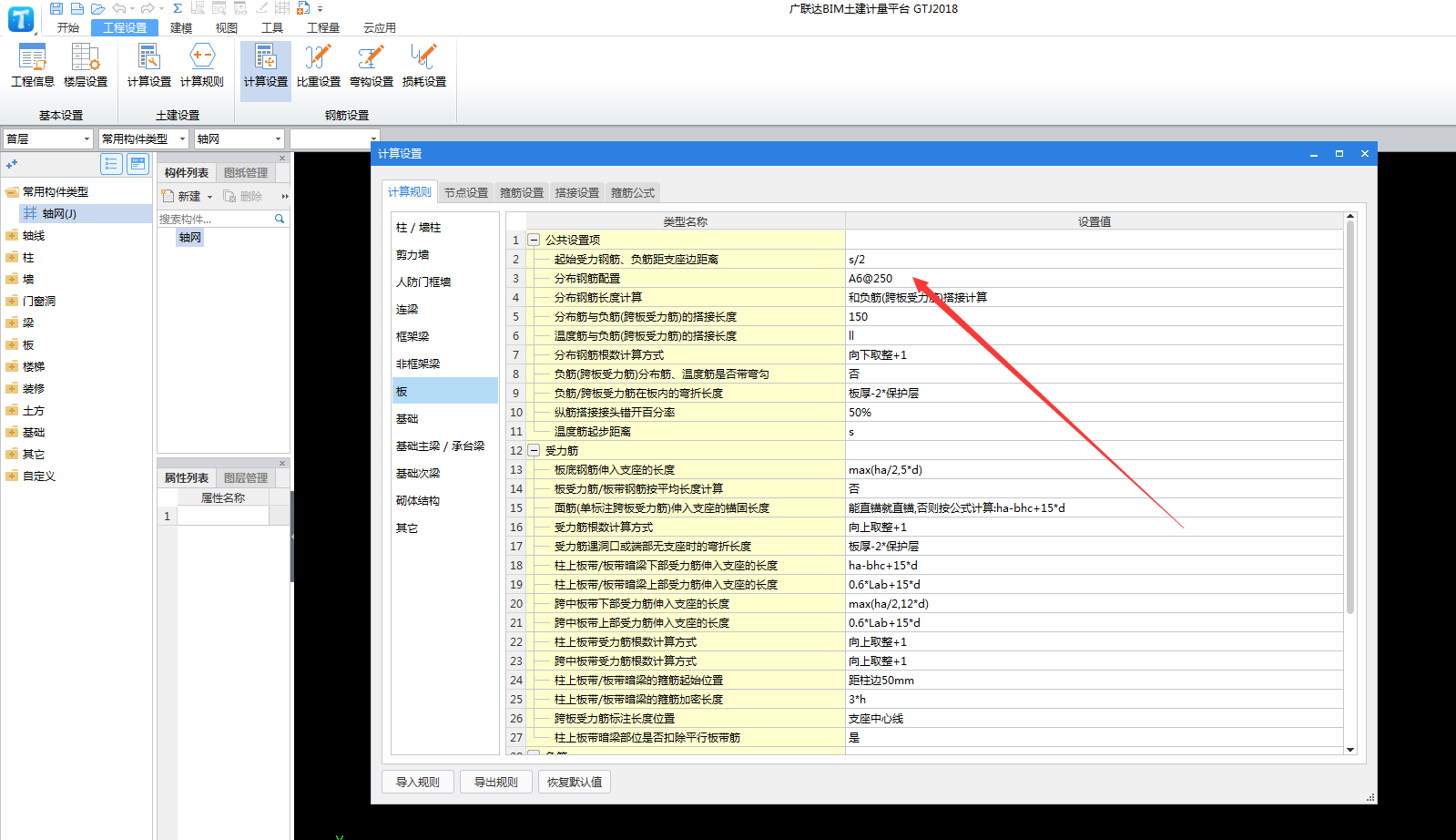Viewport: 1456px width, 840px height.
Task: Open 损耗设置 loss settings
Action: coord(424,66)
